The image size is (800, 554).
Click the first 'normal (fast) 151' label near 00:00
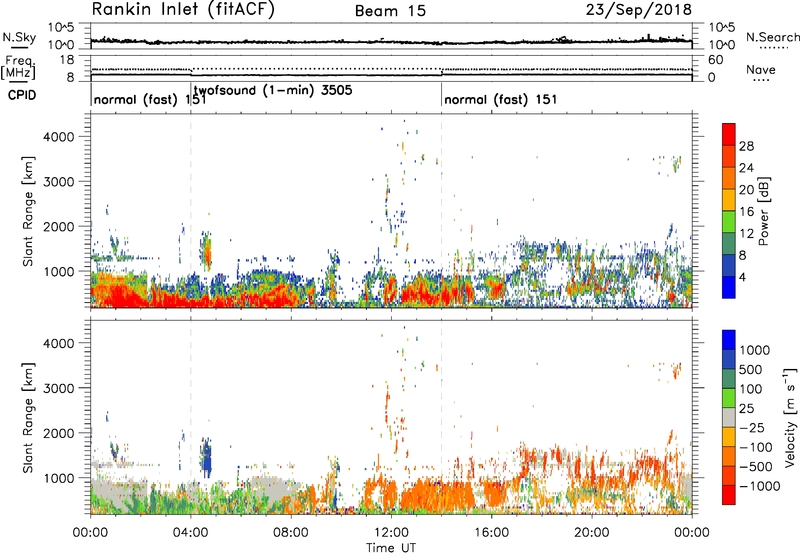[x=150, y=99]
